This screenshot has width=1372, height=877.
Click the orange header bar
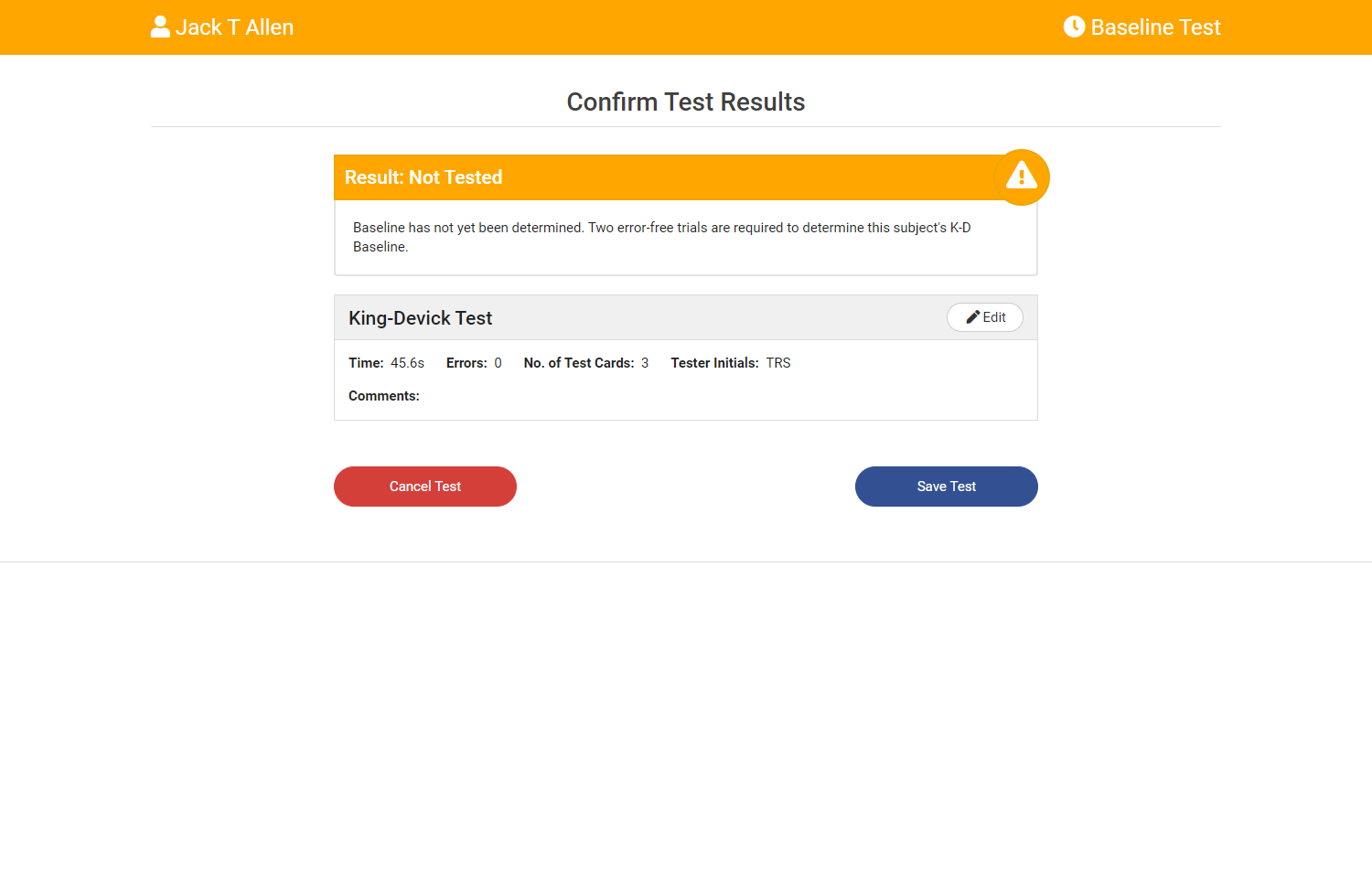click(686, 27)
